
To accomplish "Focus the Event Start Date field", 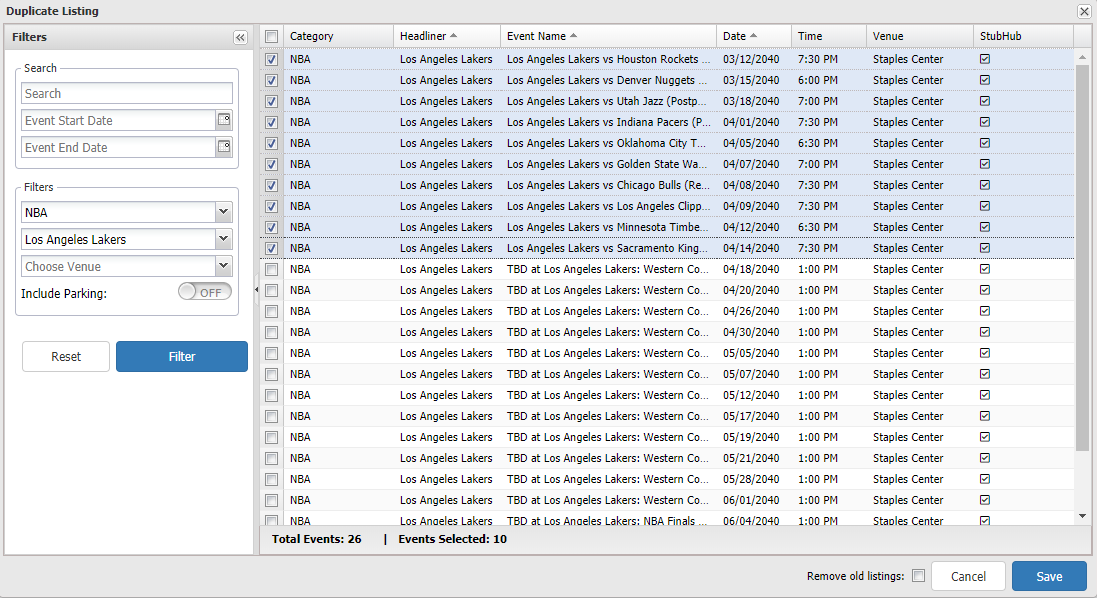I will tap(118, 120).
